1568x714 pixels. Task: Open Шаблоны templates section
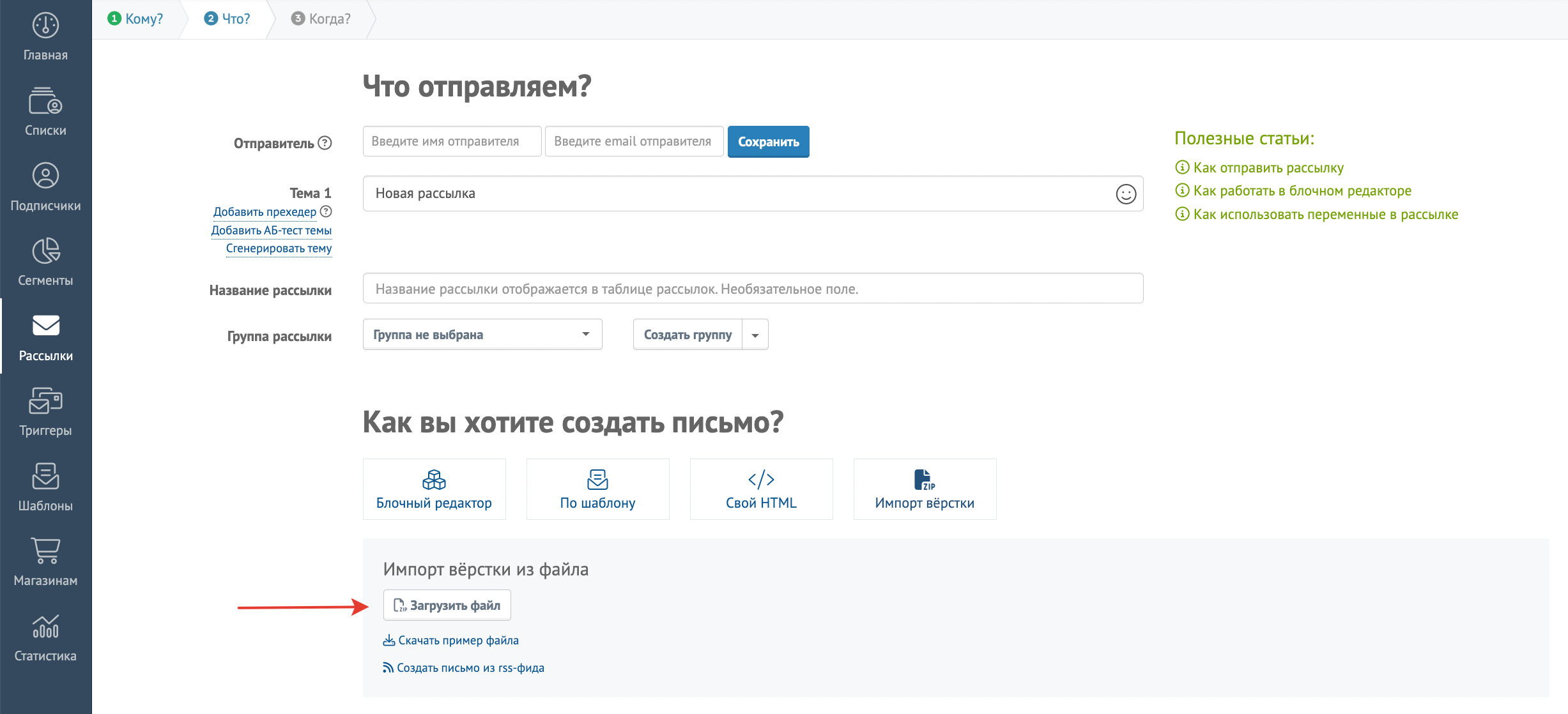pos(45,487)
